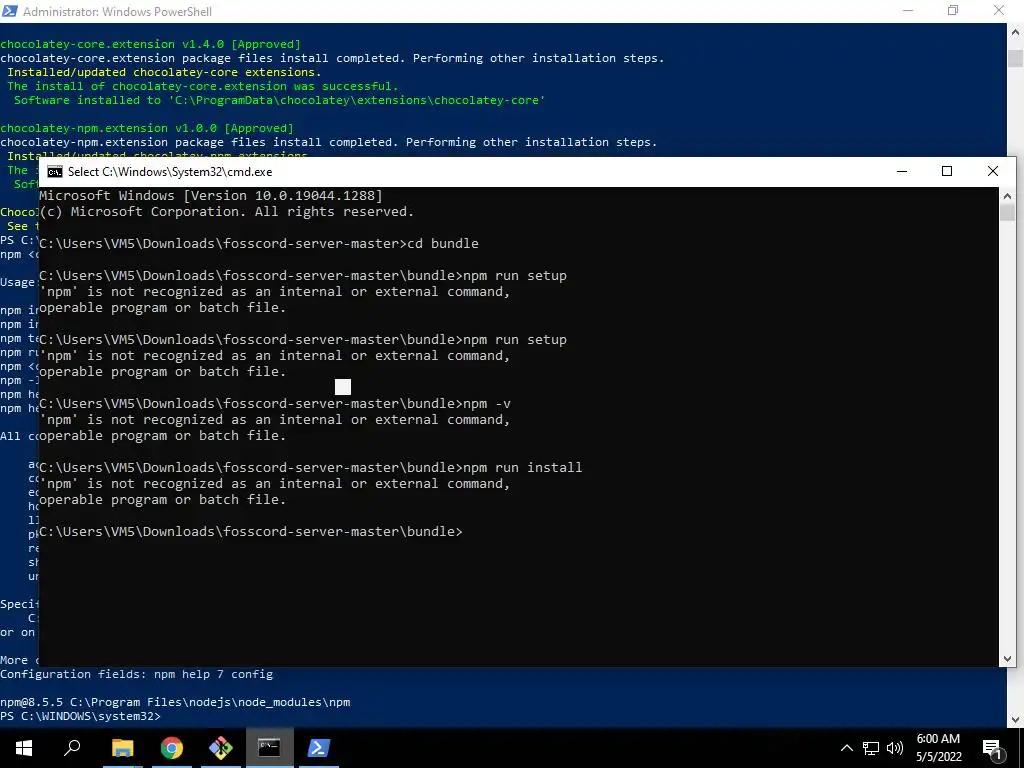Click 'chocolatey-core.extension v1.4.0 [Approved]' line
This screenshot has width=1024, height=768.
150,44
